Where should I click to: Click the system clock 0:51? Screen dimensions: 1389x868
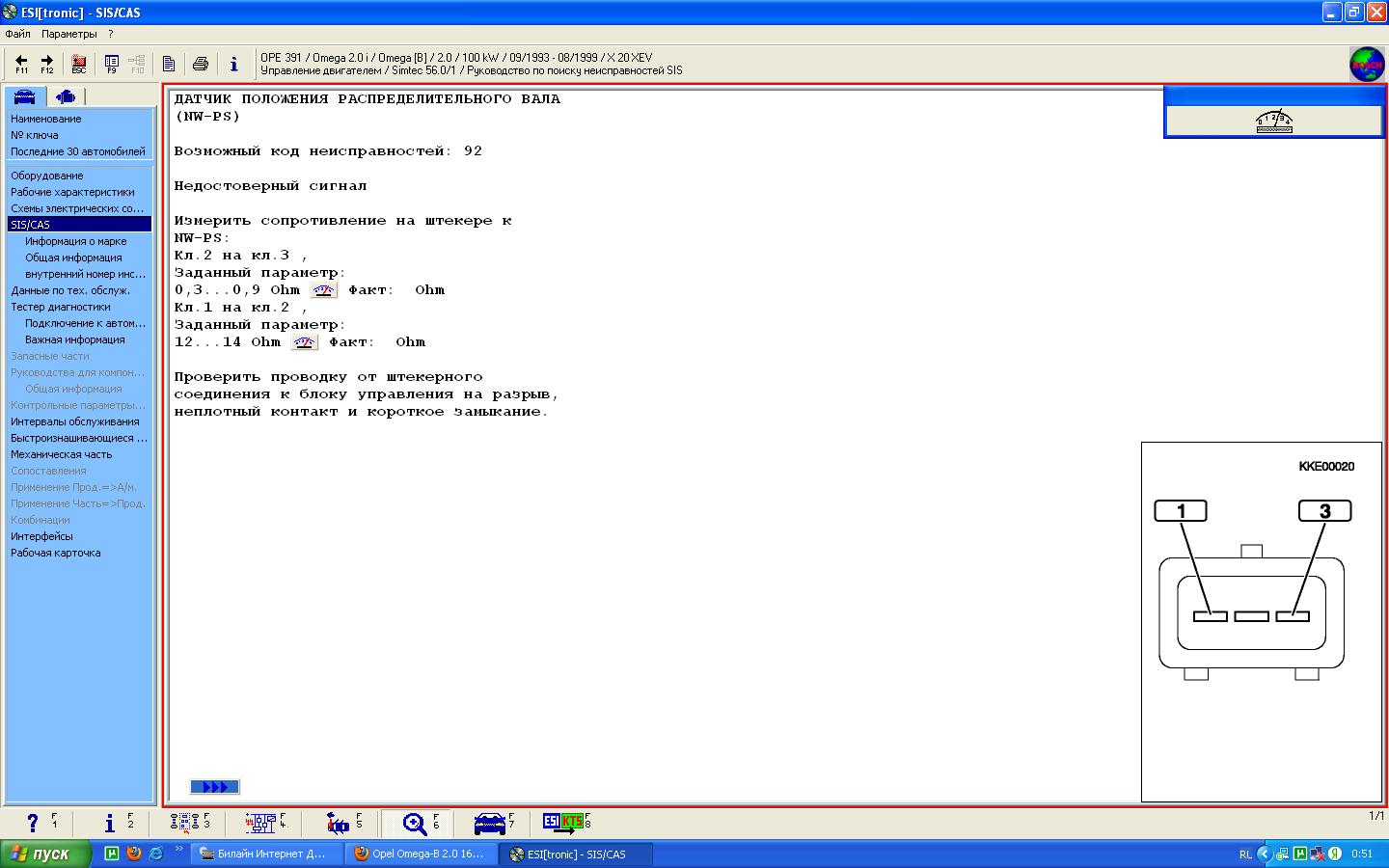pos(1362,854)
